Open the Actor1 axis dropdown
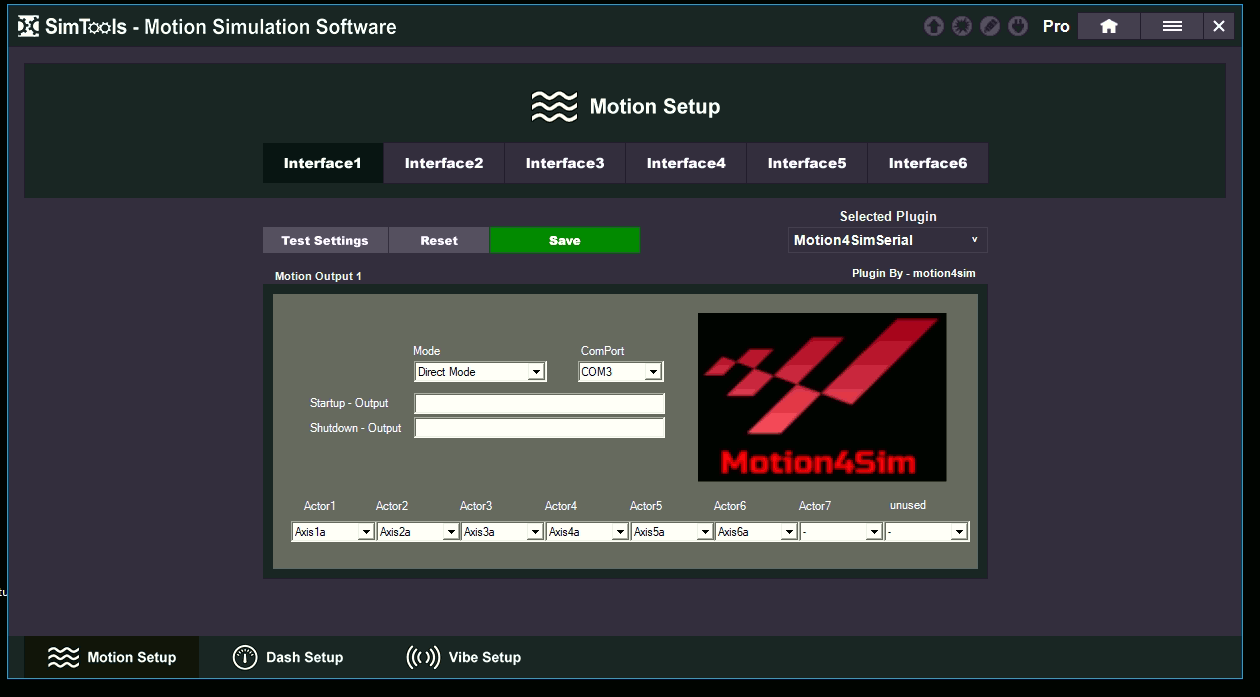This screenshot has width=1260, height=697. (x=333, y=532)
